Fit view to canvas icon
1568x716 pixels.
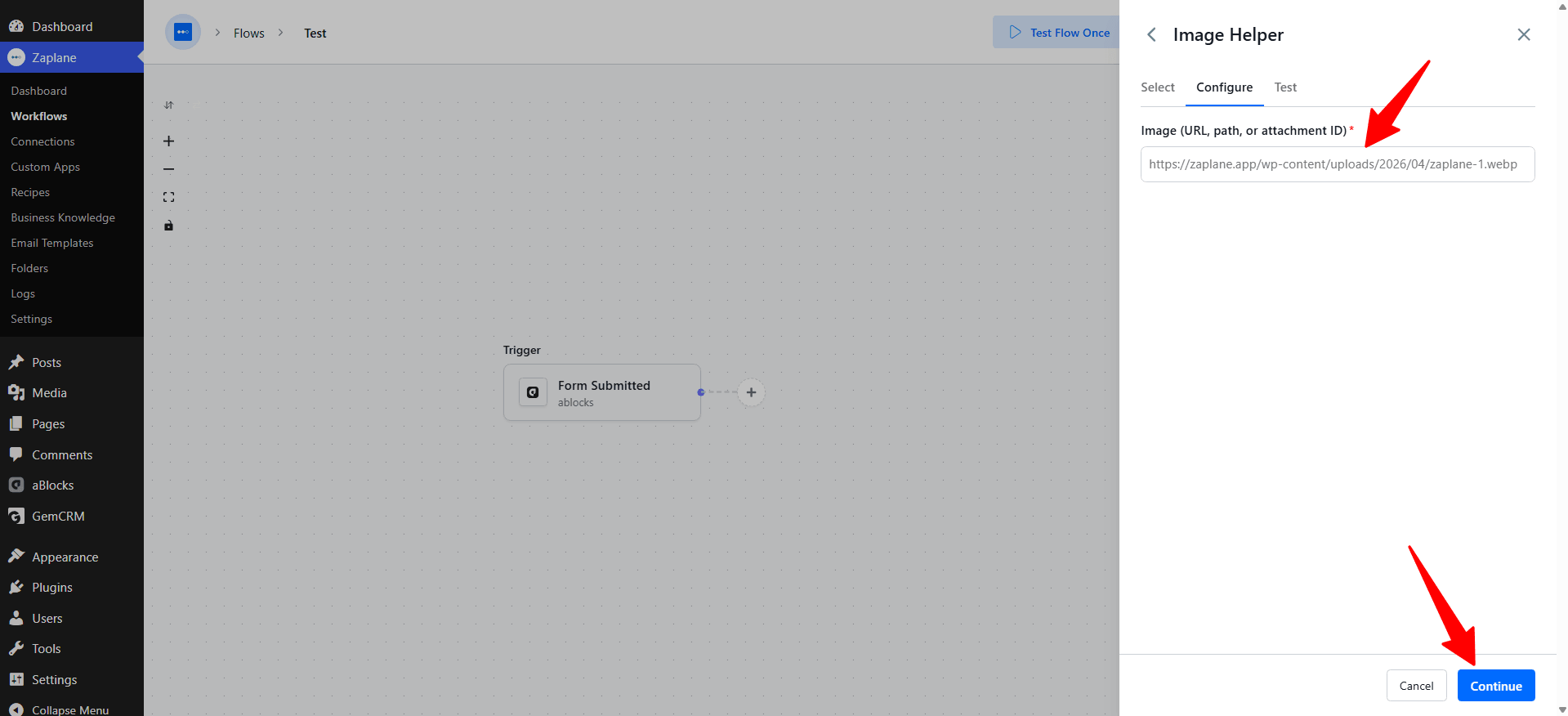click(168, 197)
